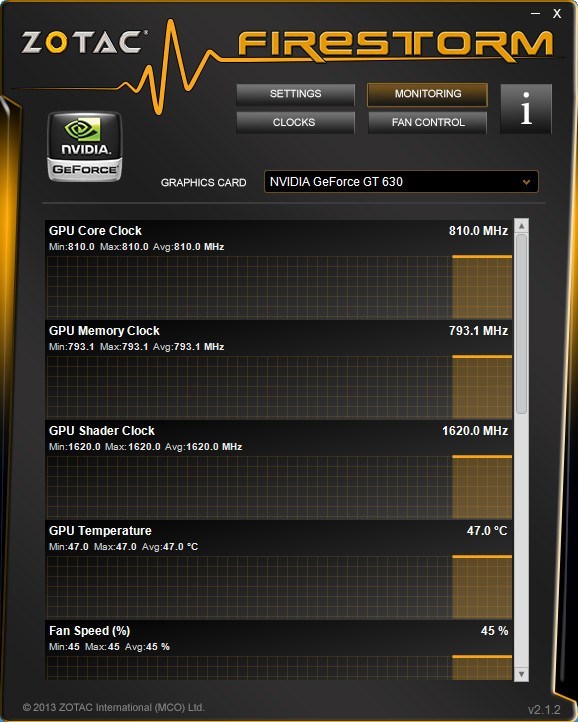The height and width of the screenshot is (722, 578).
Task: Go to the FAN CONTROL tab
Action: tap(427, 122)
